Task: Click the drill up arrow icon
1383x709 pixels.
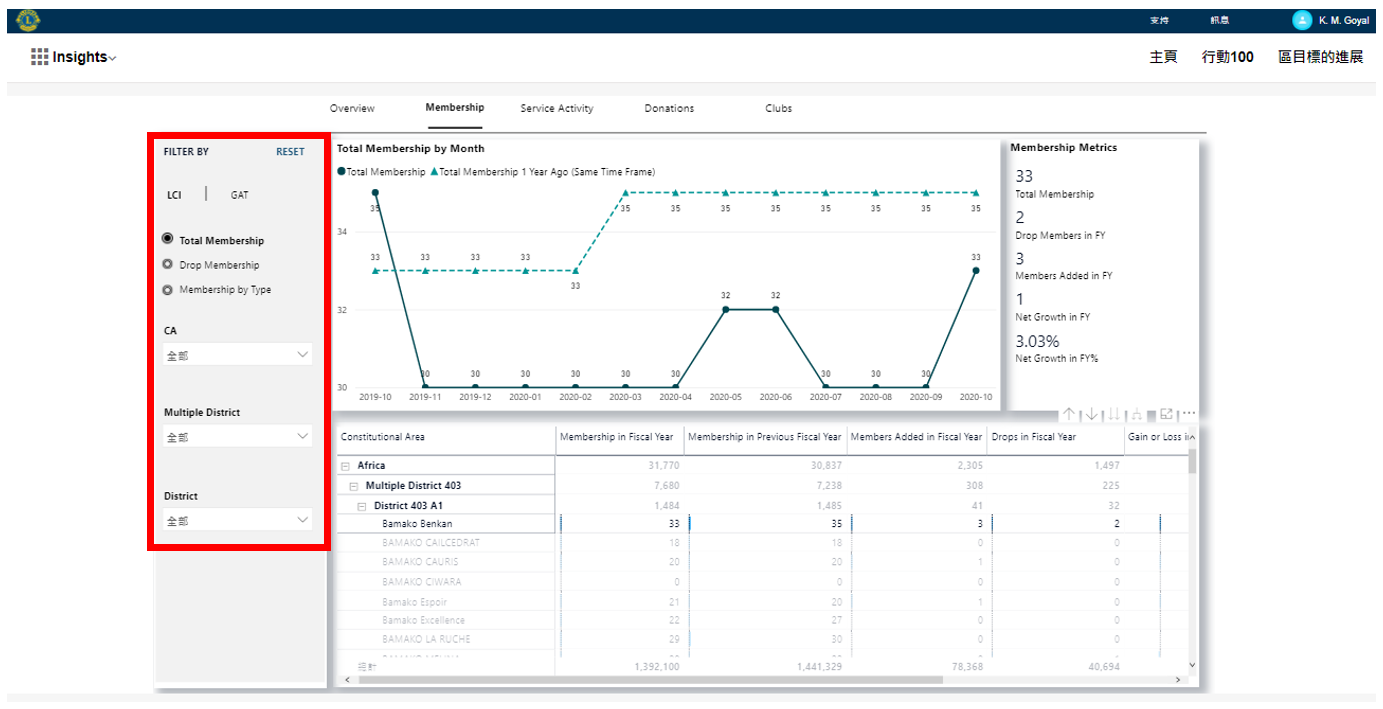Action: [x=1069, y=414]
